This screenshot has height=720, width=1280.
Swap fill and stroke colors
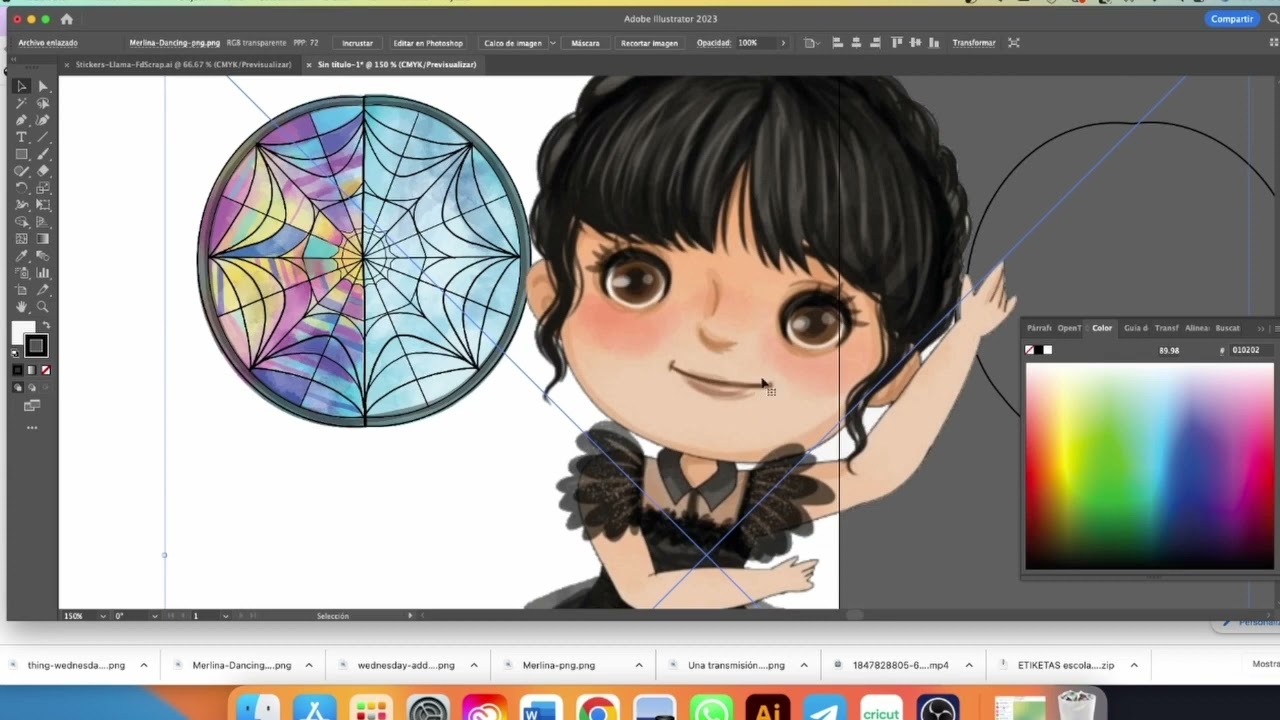point(45,326)
